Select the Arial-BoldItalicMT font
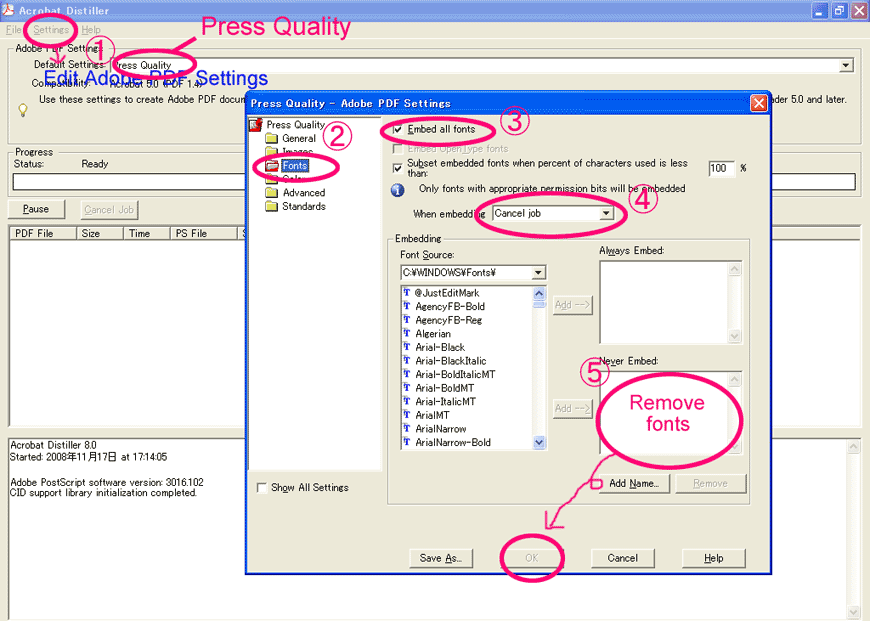Screen dimensions: 870x621 click(x=455, y=375)
